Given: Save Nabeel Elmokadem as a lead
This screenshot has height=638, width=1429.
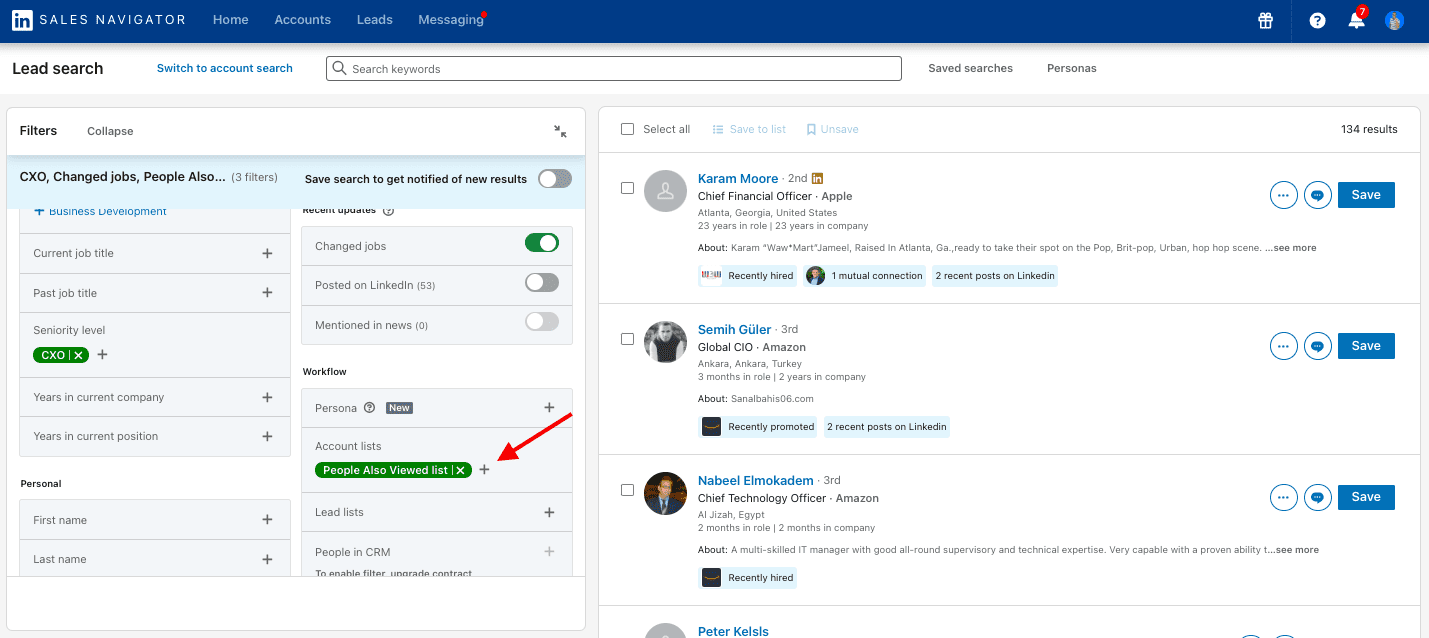Looking at the screenshot, I should point(1366,497).
